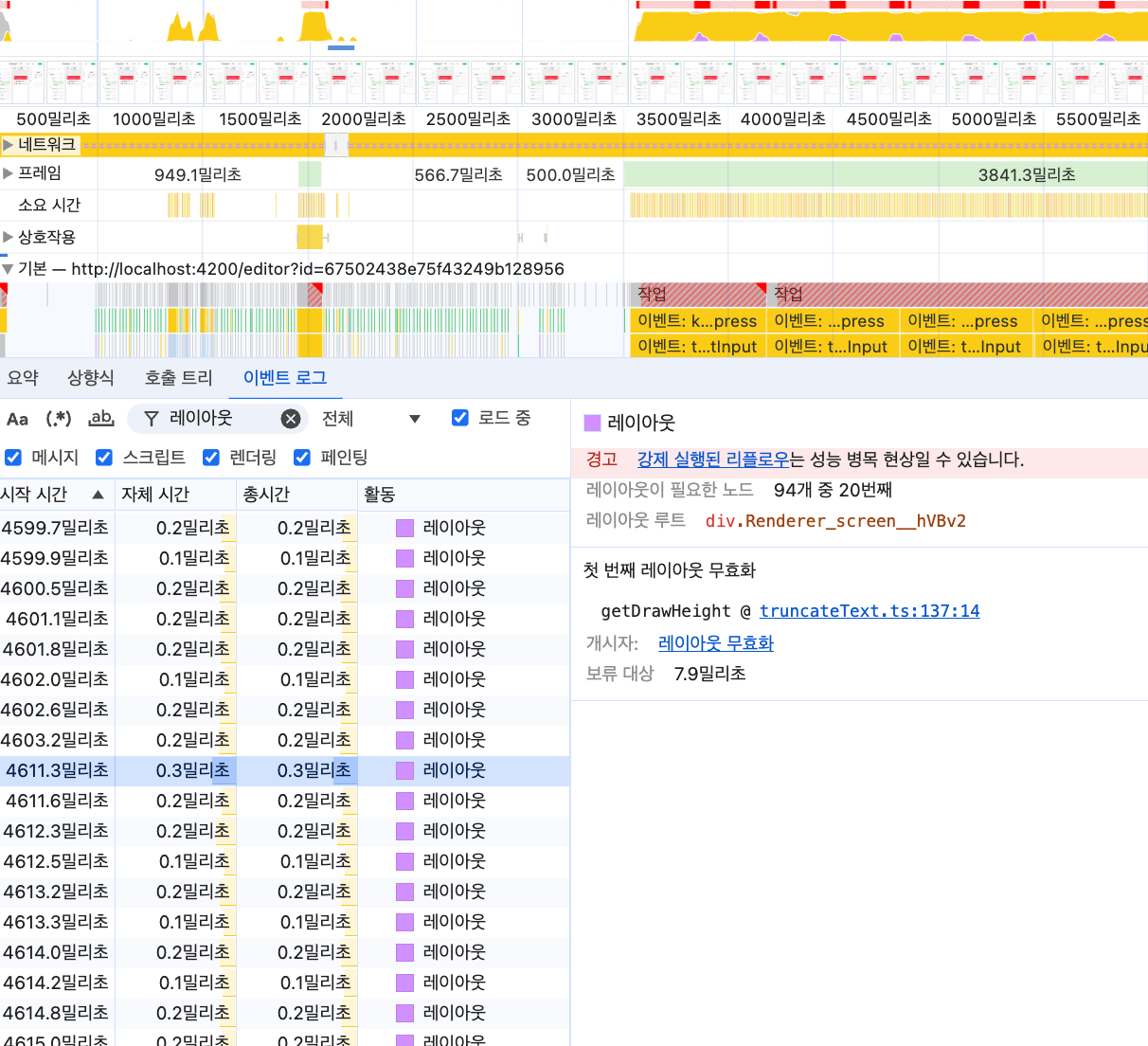Toggle the 메시지 checkbox

click(13, 458)
